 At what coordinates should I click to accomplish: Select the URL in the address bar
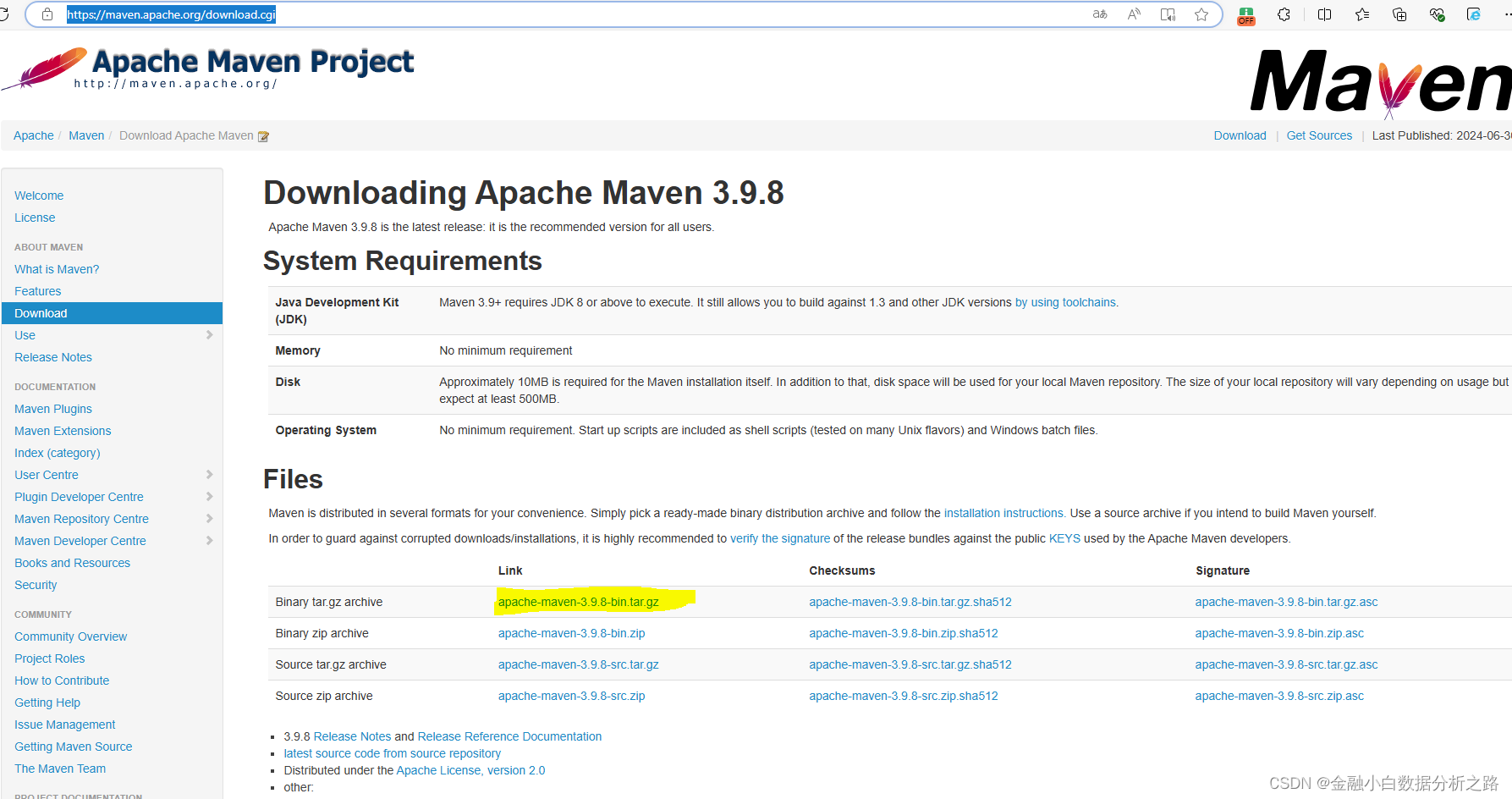coord(172,14)
